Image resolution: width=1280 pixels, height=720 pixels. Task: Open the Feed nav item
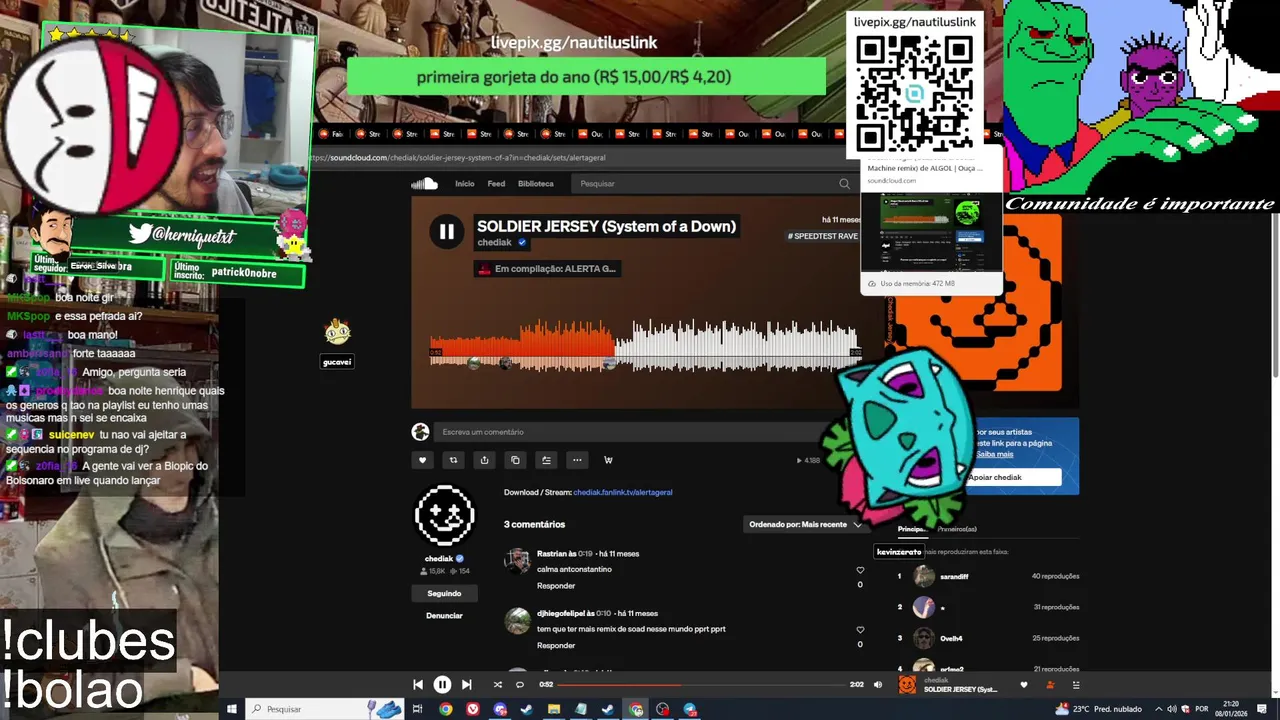coord(496,184)
